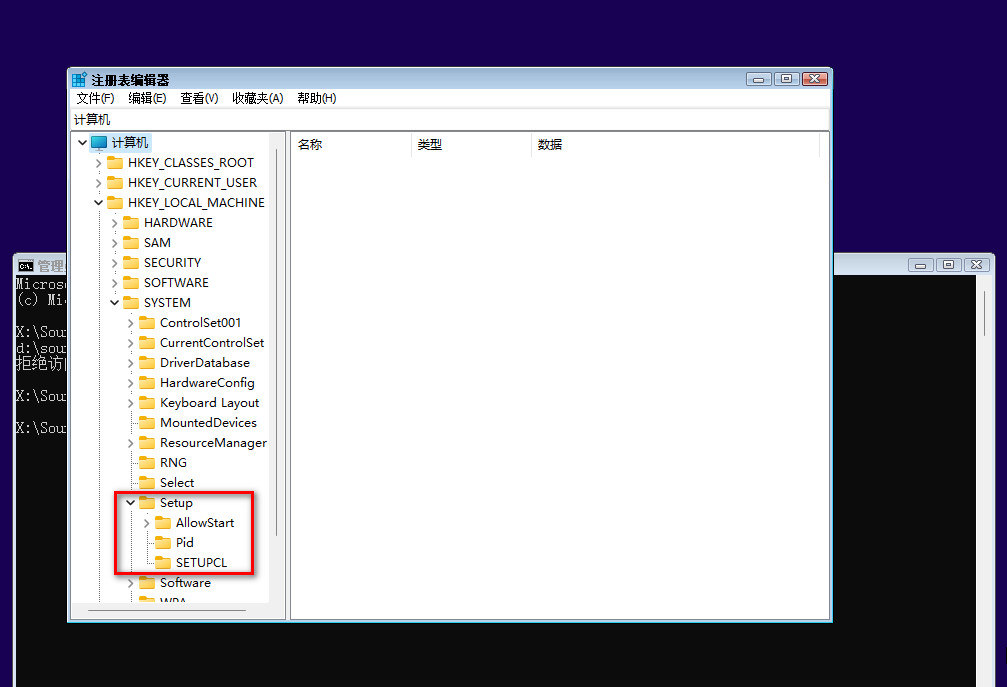Click the command prompt window icon
The image size is (1007, 687).
pos(26,266)
